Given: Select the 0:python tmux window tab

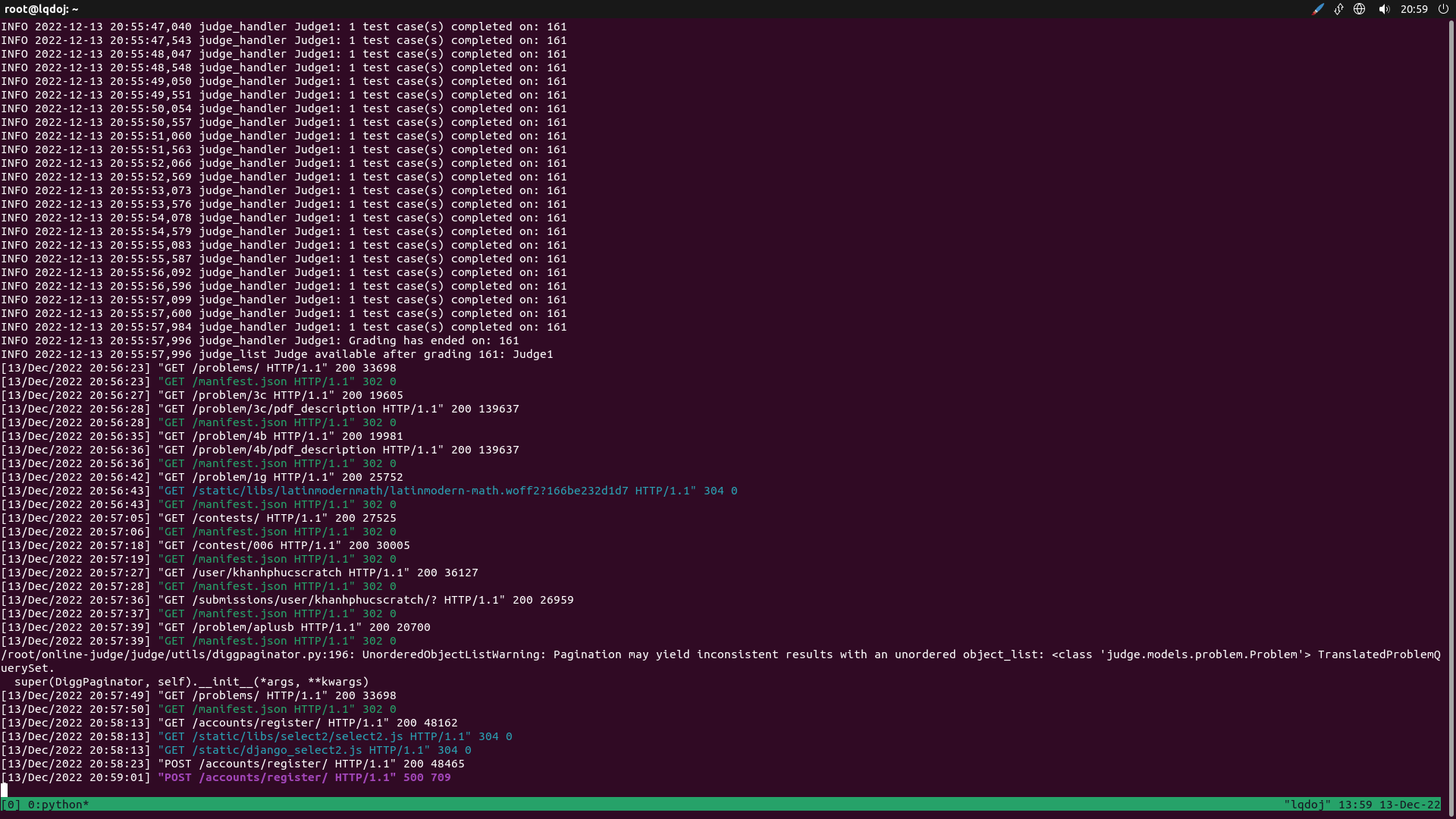Looking at the screenshot, I should pyautogui.click(x=57, y=805).
